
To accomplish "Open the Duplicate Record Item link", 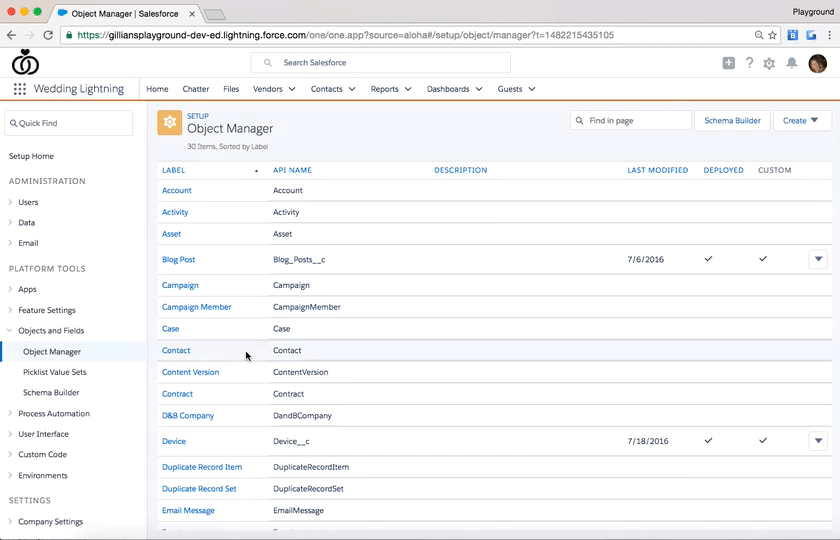I will (202, 467).
